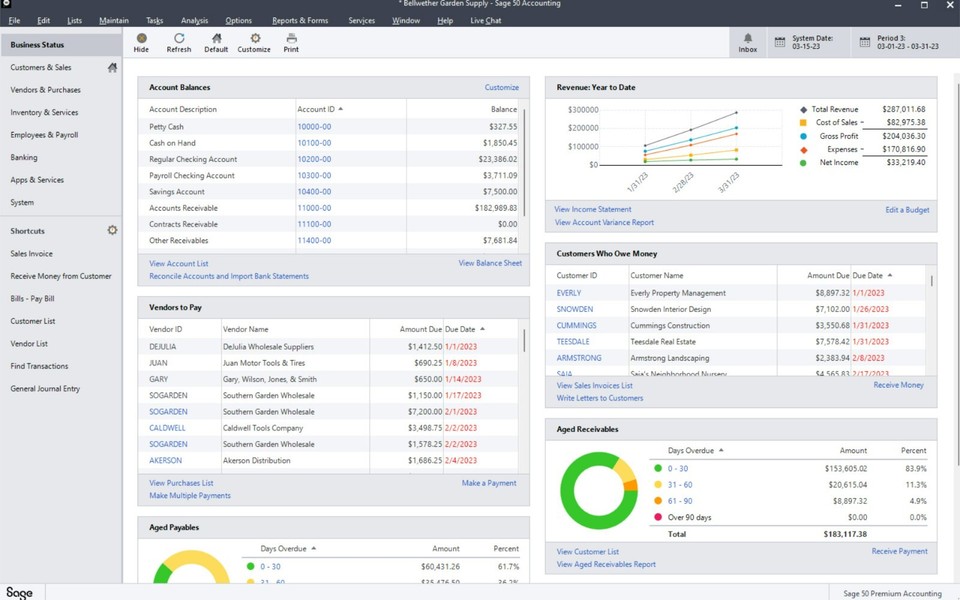Image resolution: width=960 pixels, height=600 pixels.
Task: Open the Inbox notifications bell
Action: point(747,40)
